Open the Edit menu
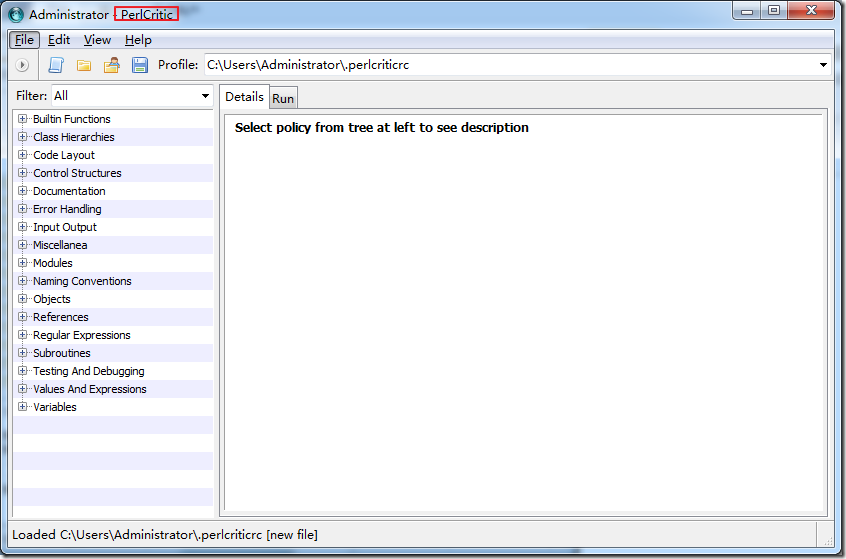Viewport: 846px width, 559px height. (x=59, y=40)
